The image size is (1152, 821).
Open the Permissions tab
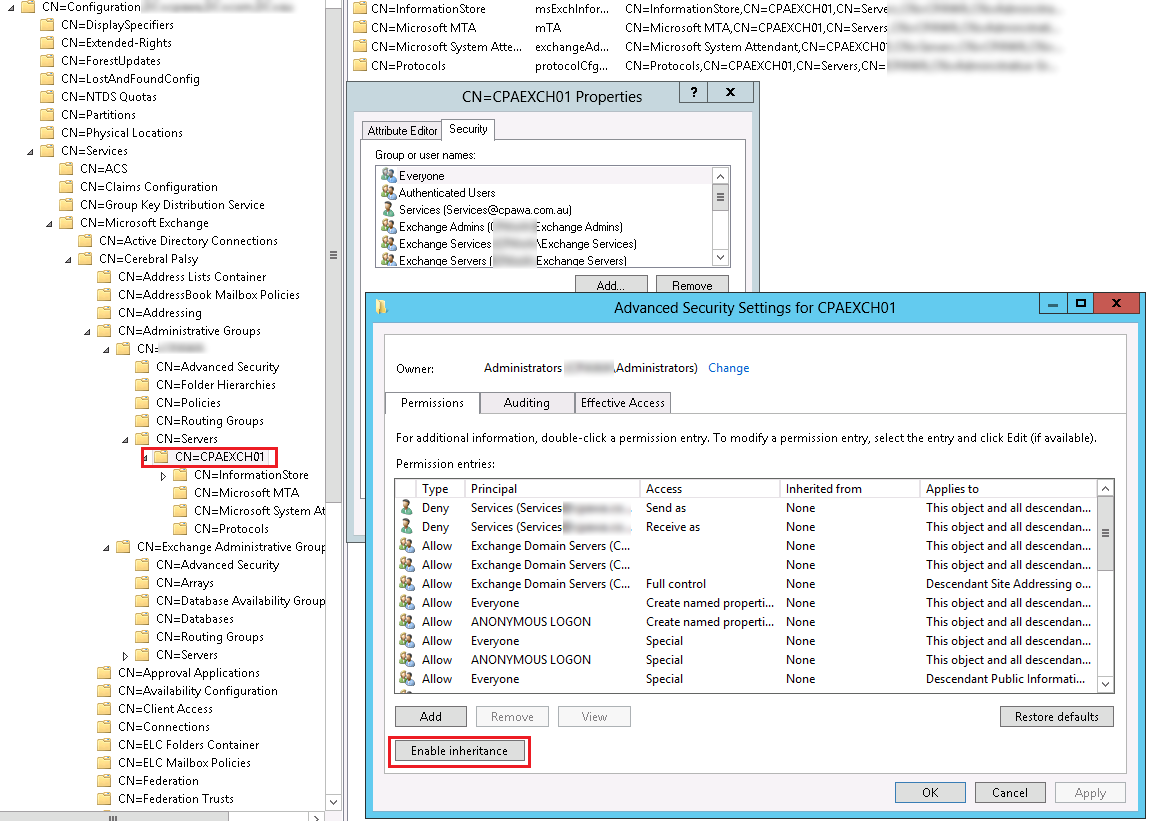coord(432,403)
